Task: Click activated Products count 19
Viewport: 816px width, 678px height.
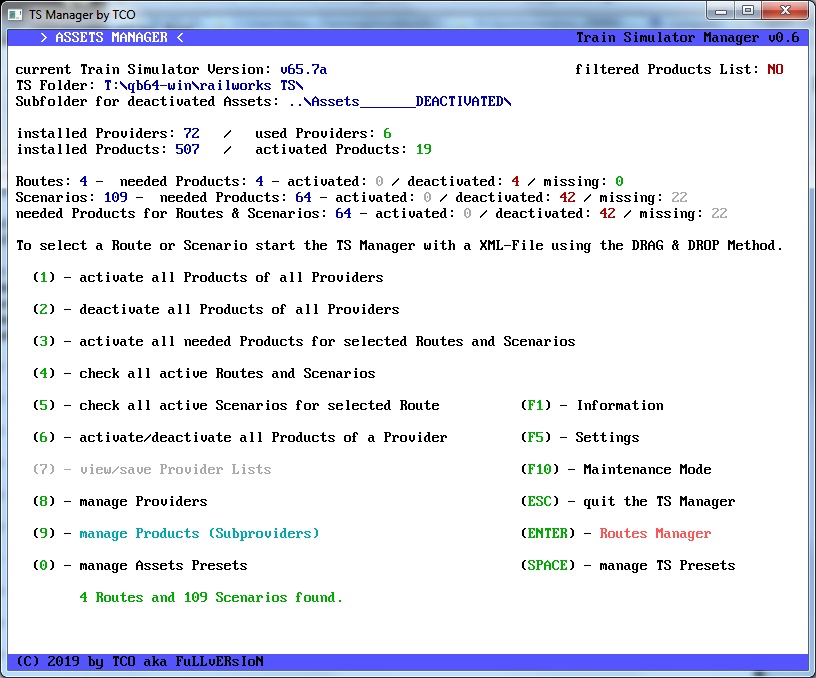Action: coord(423,149)
